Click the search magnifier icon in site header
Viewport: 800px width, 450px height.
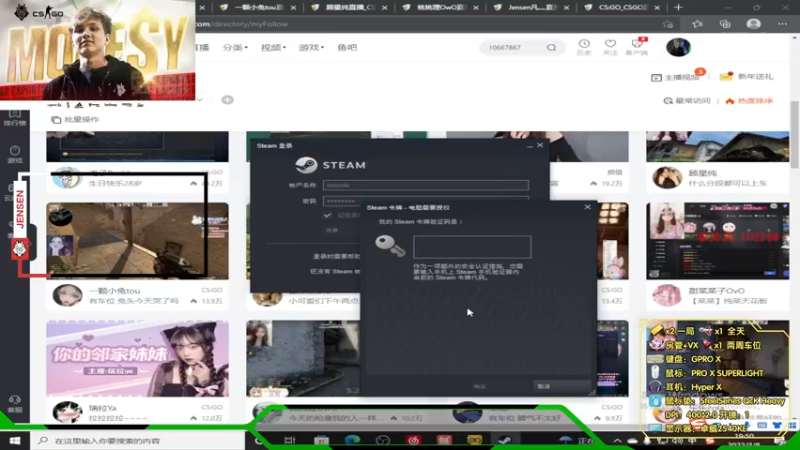pos(551,47)
